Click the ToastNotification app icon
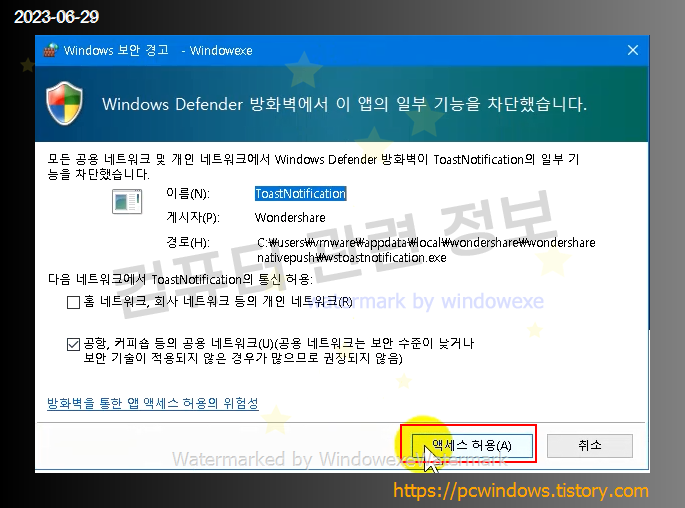The image size is (685, 508). [x=127, y=201]
